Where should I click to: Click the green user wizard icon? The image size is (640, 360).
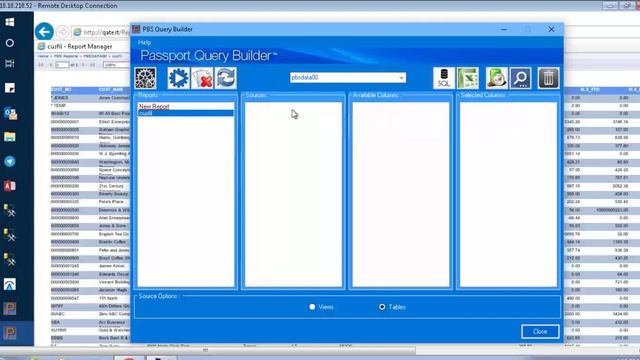click(496, 78)
